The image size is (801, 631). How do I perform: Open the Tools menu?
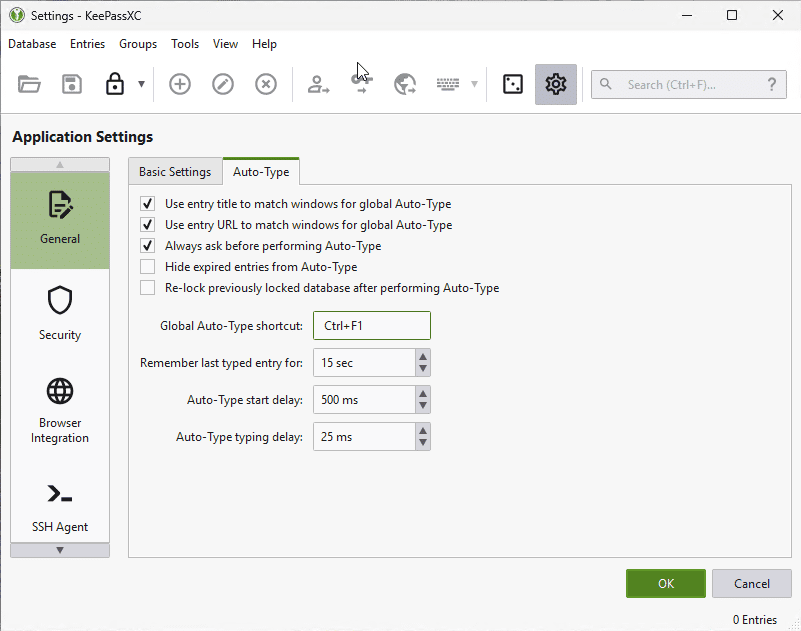(185, 44)
